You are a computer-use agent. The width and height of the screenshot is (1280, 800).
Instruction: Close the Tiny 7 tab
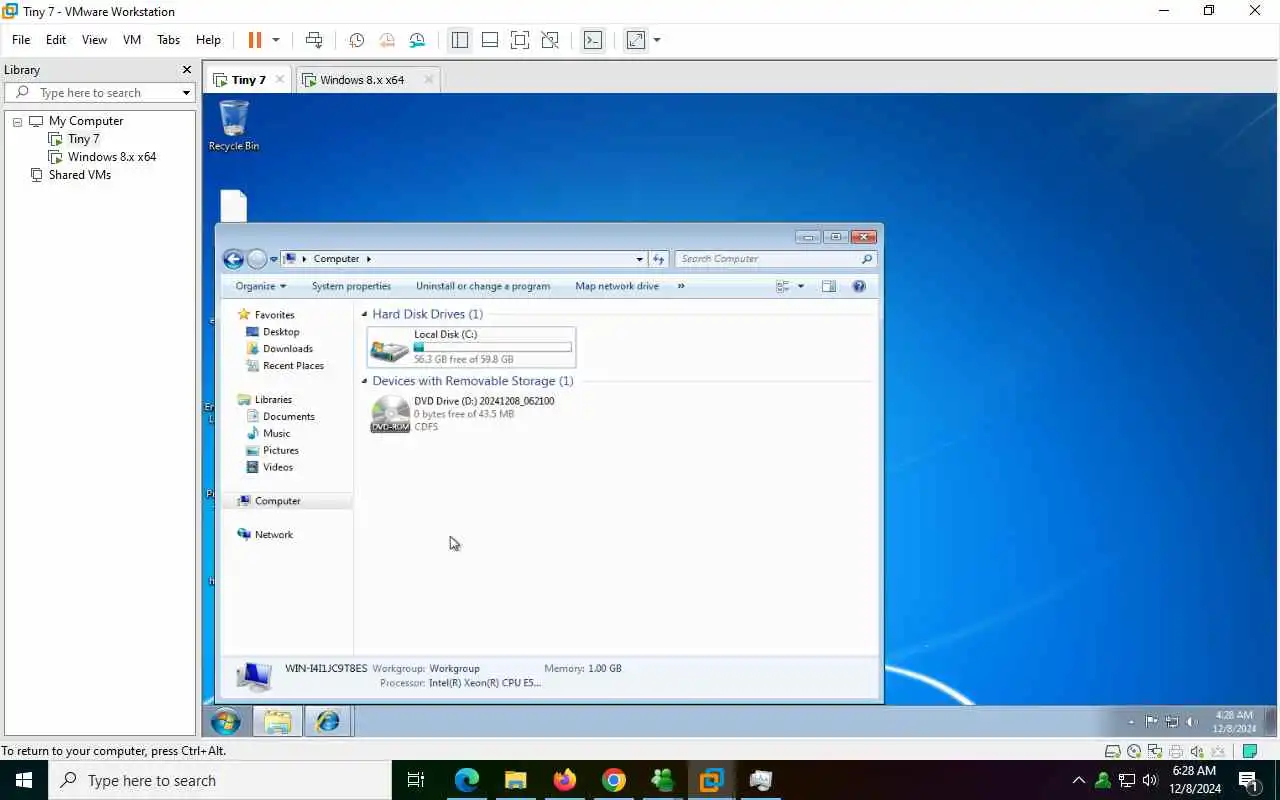(x=280, y=80)
